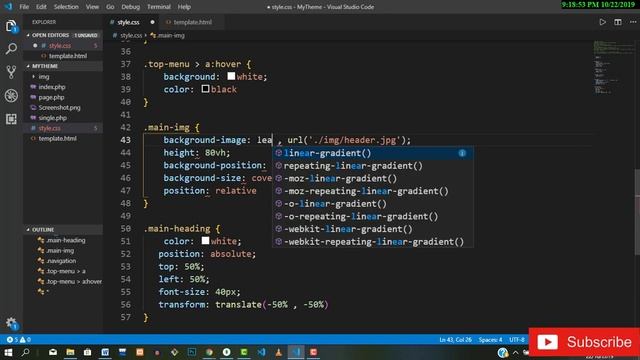The width and height of the screenshot is (640, 360).
Task: Open the Edit menu
Action: coord(41,7)
